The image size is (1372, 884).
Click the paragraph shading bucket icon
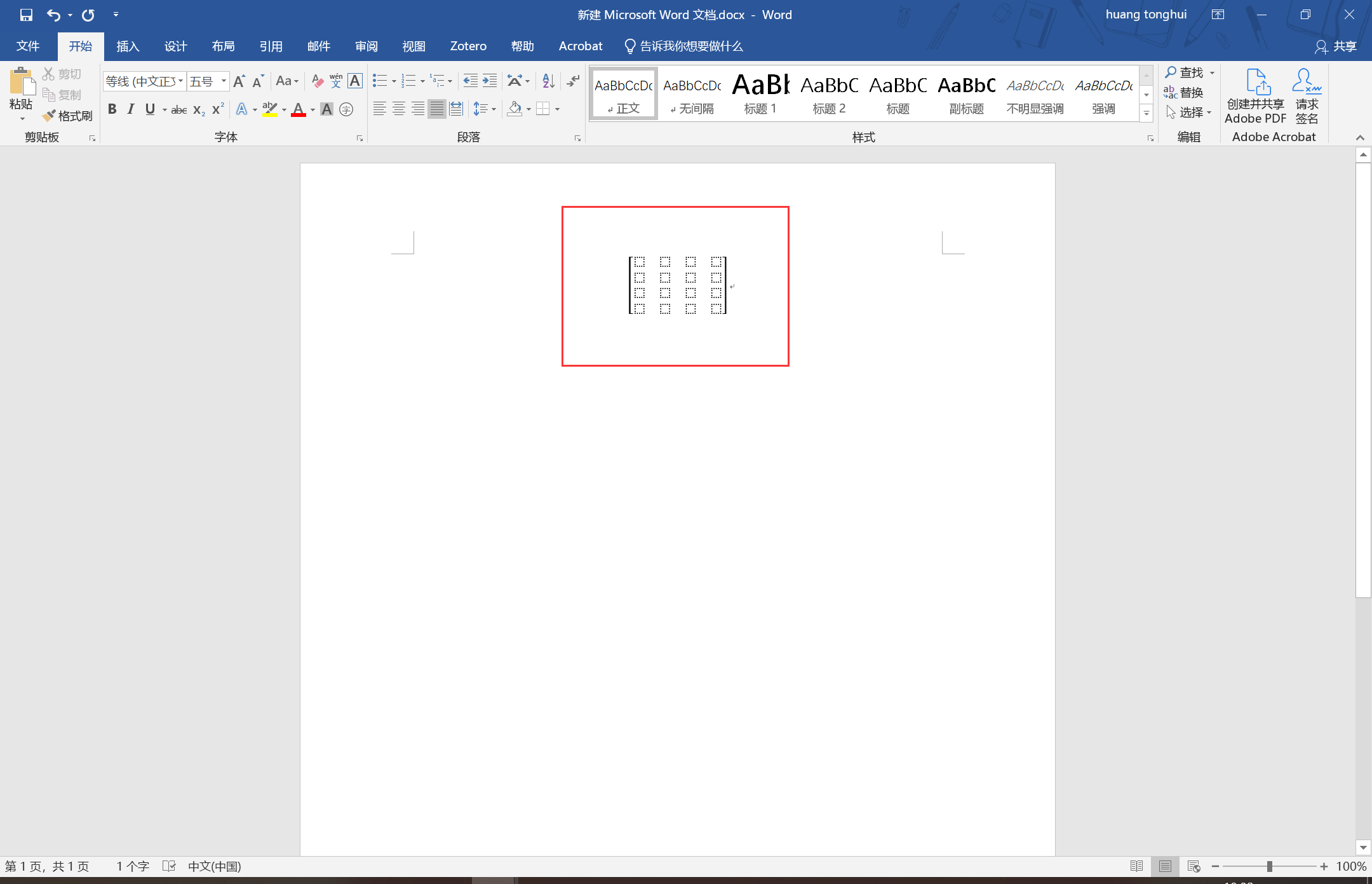click(x=514, y=109)
